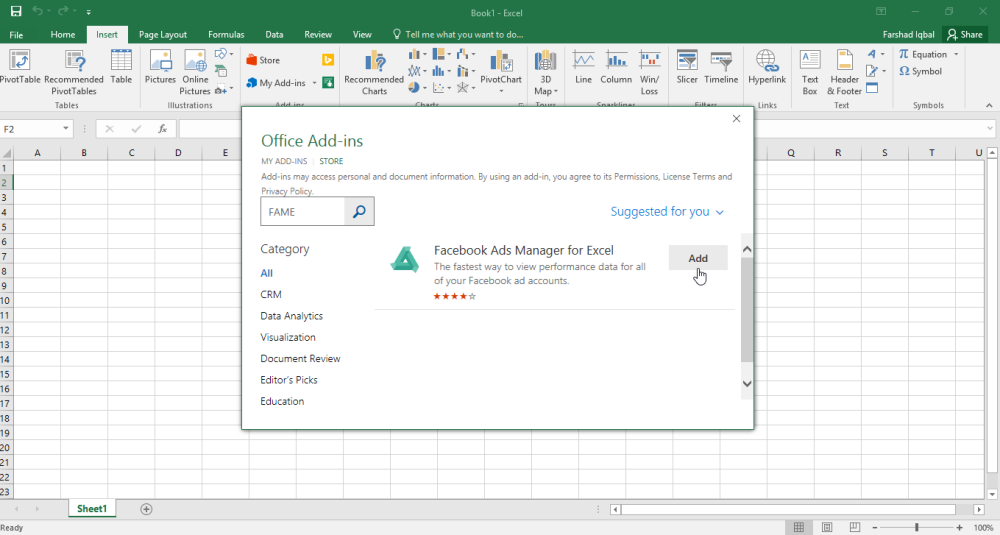Insert a Symbol
The width and height of the screenshot is (1000, 535).
coord(920,71)
